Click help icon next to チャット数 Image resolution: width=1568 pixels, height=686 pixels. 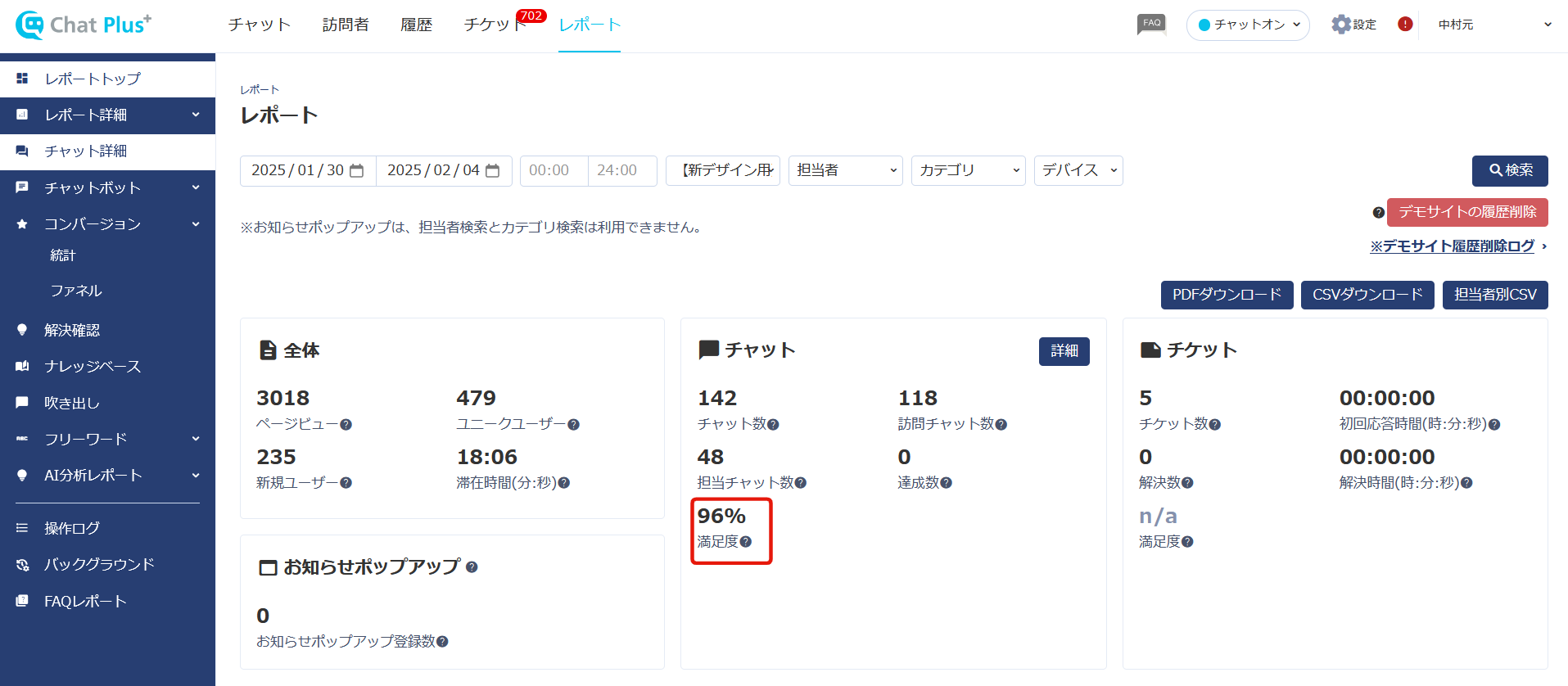point(773,425)
